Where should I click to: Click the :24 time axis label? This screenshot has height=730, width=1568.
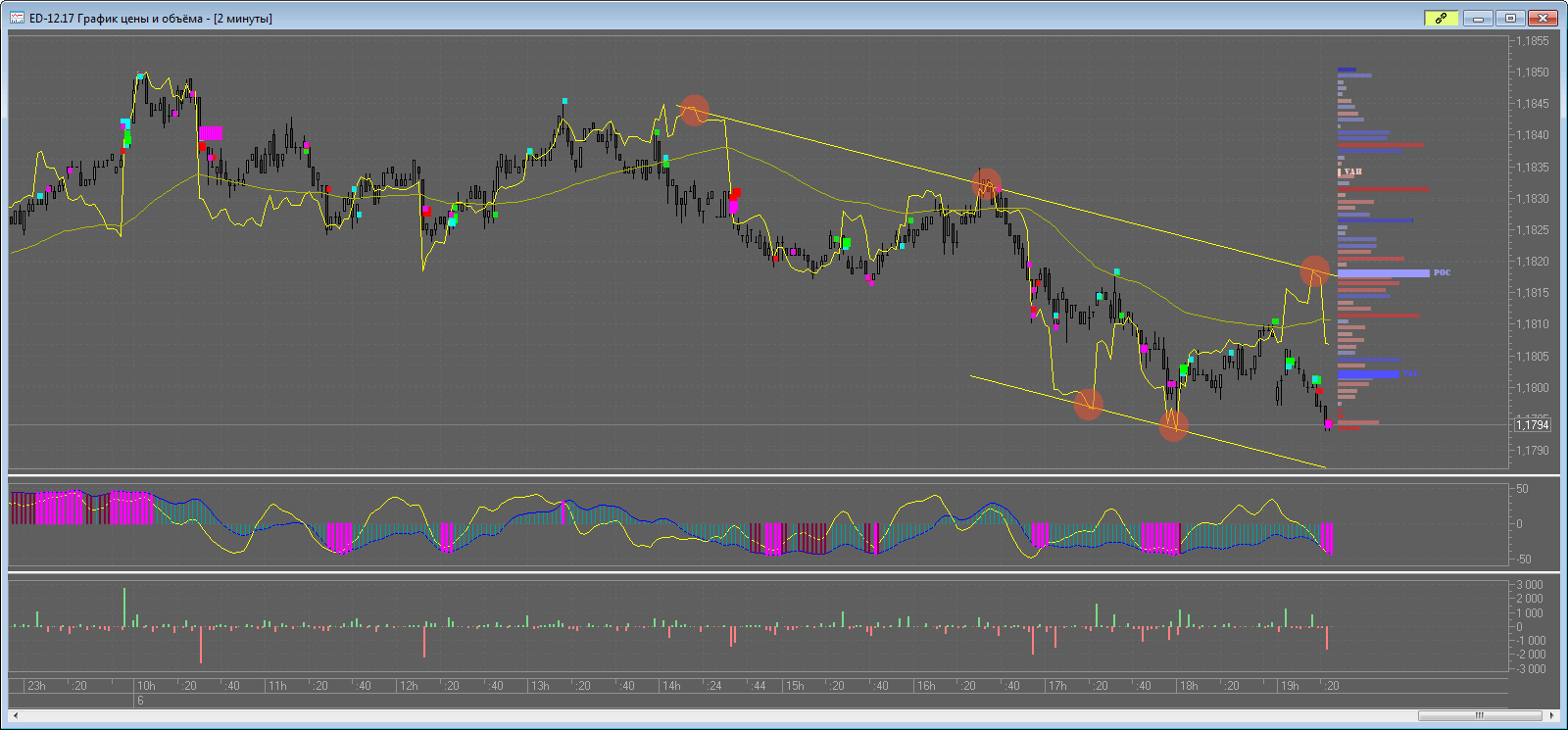tap(714, 686)
